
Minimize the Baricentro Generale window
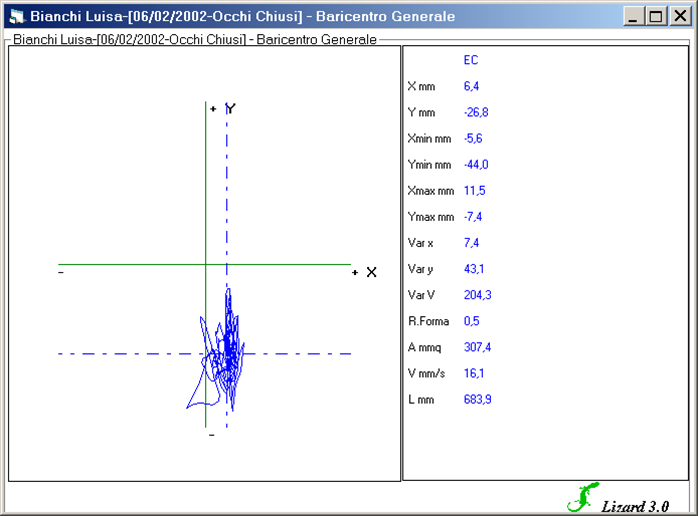(x=633, y=16)
